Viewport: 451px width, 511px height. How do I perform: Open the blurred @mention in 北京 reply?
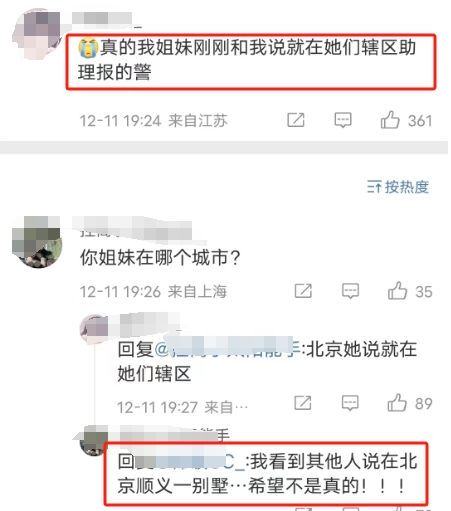[x=228, y=349]
